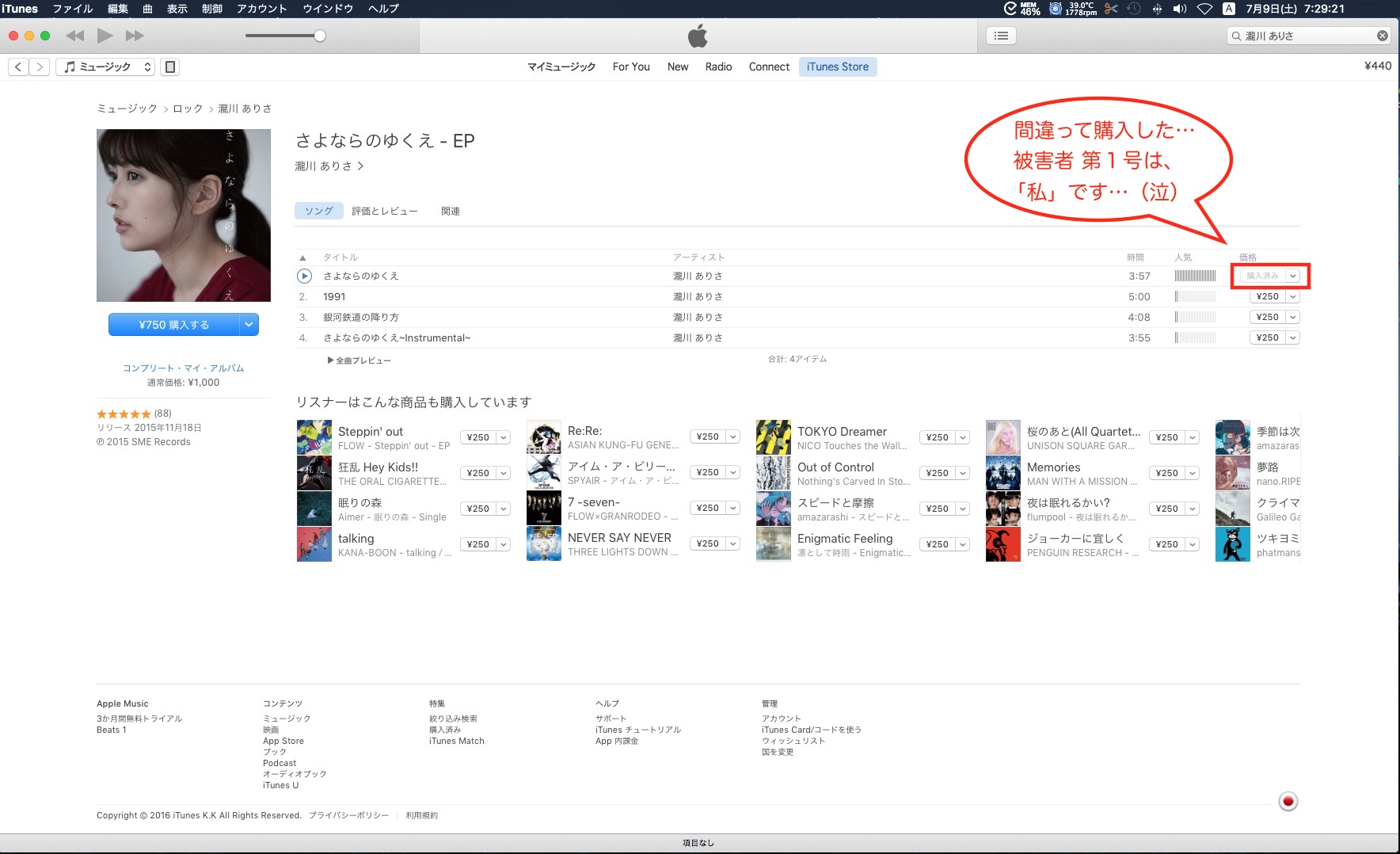Open the アカウント menu
The height and width of the screenshot is (854, 1400).
[x=261, y=9]
